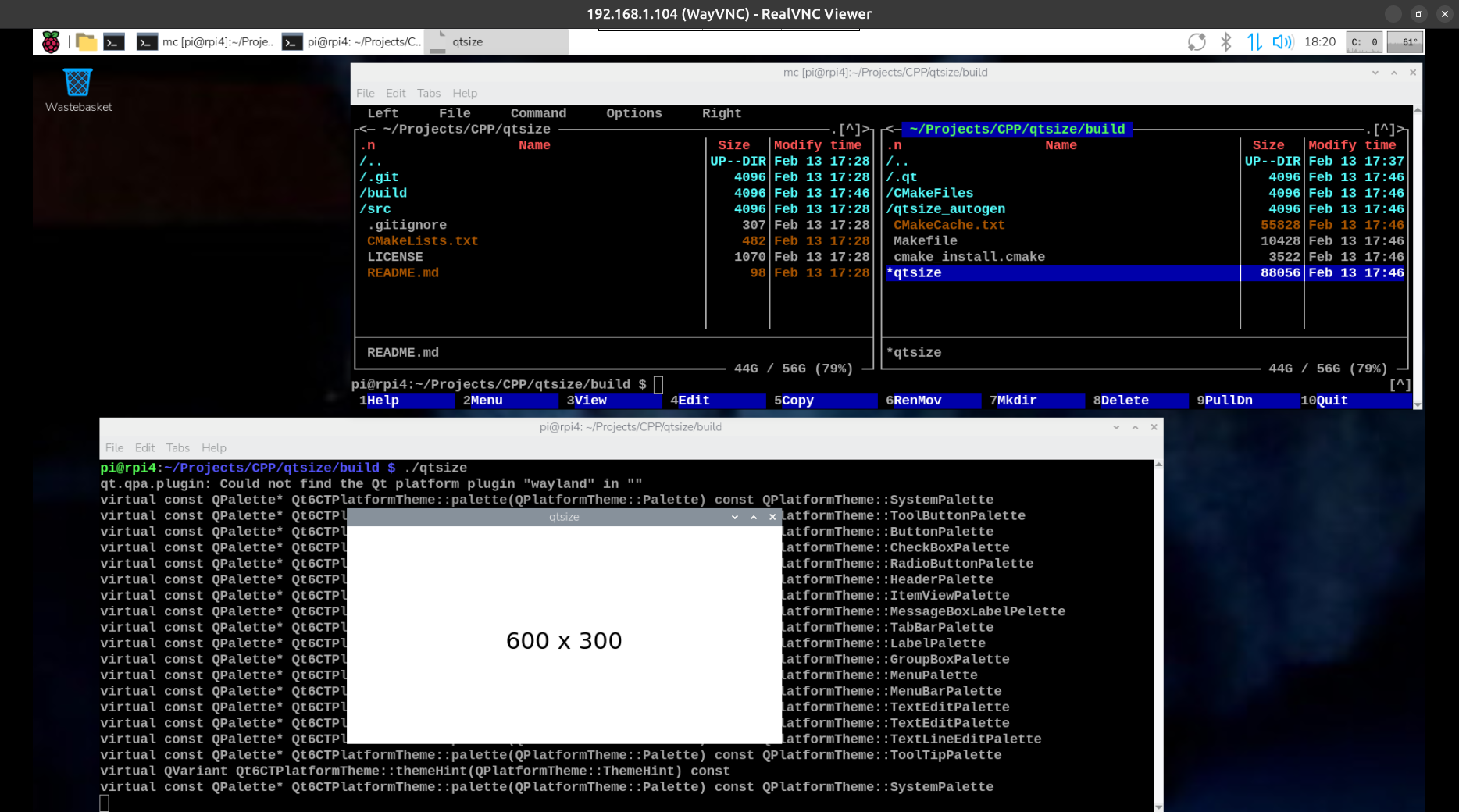This screenshot has height=812, width=1459.
Task: Open Midnight Commander's Command menu
Action: [538, 113]
